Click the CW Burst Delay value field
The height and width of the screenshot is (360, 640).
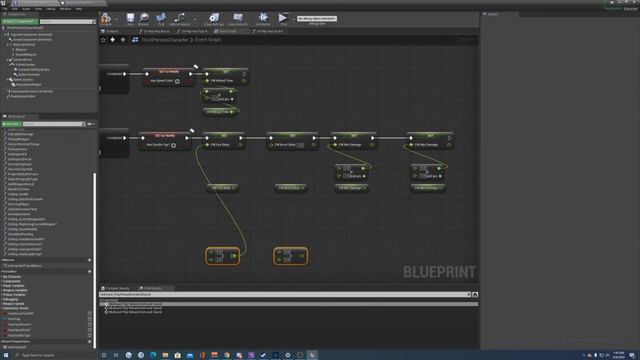pos(300,145)
